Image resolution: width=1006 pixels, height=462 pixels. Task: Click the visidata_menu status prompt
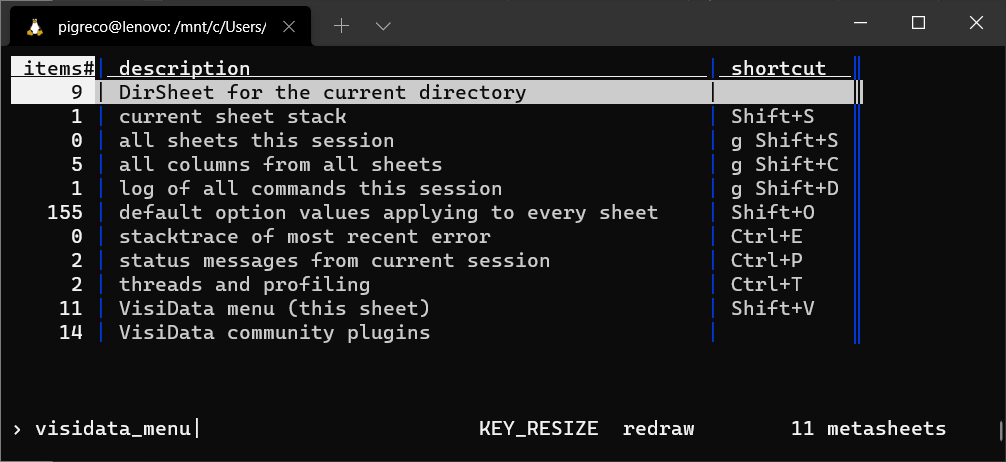112,429
